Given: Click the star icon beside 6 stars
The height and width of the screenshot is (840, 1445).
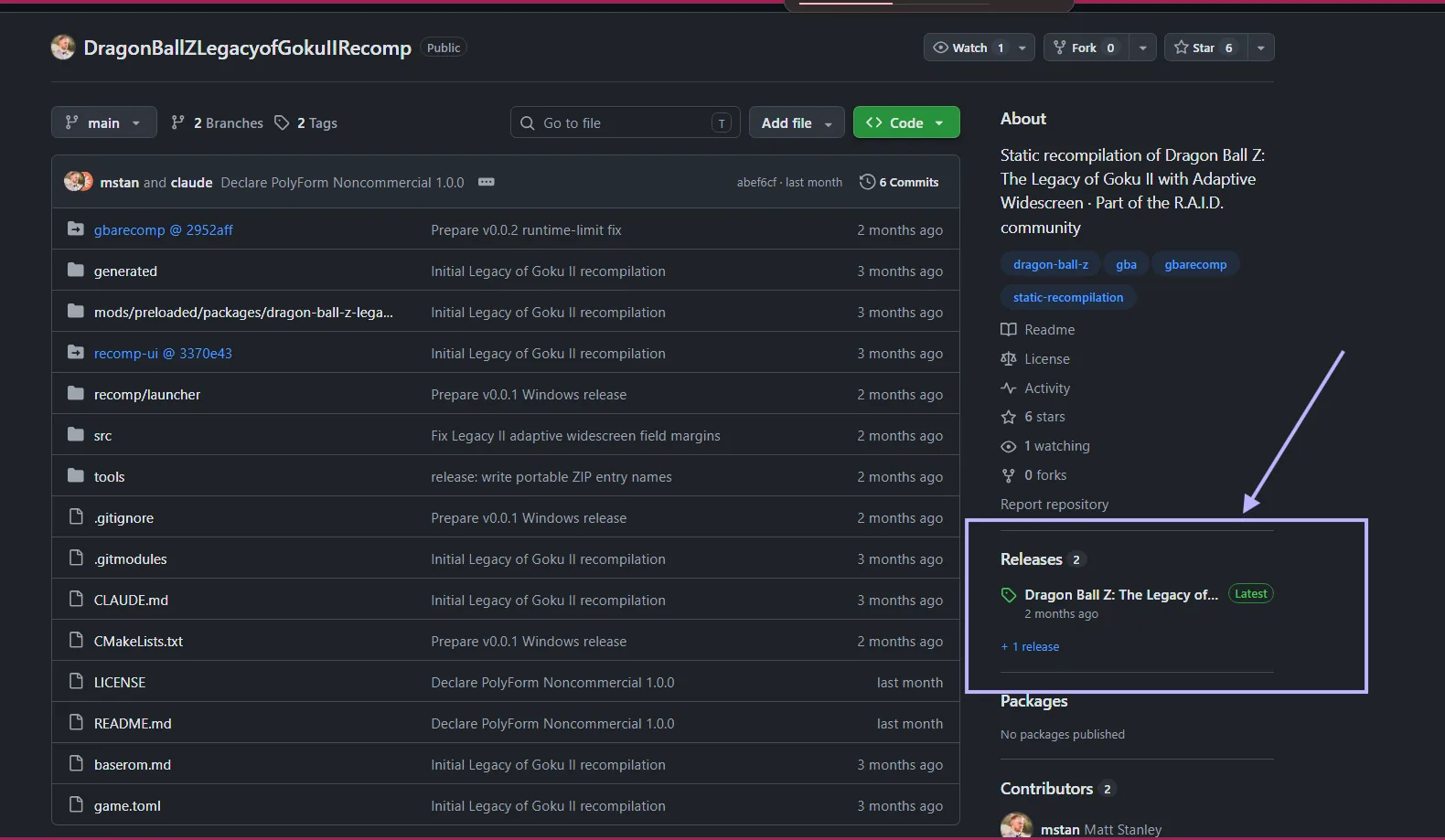Looking at the screenshot, I should [1009, 417].
